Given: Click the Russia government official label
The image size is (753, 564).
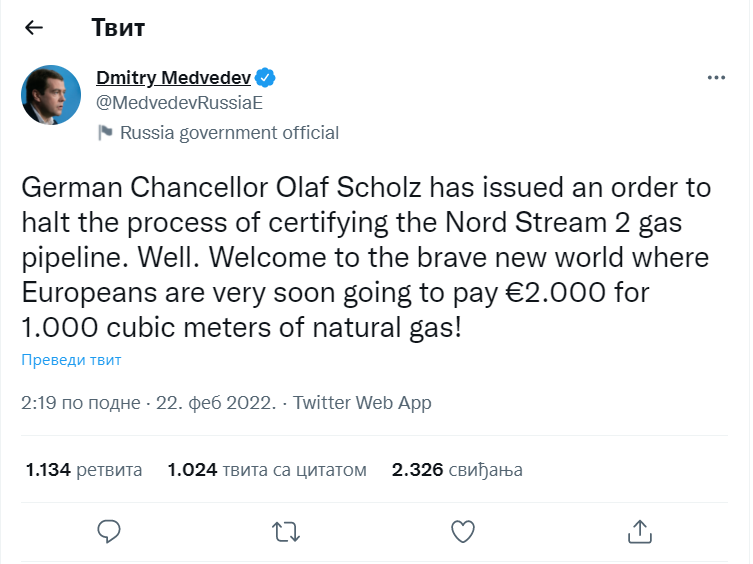Looking at the screenshot, I should [229, 133].
